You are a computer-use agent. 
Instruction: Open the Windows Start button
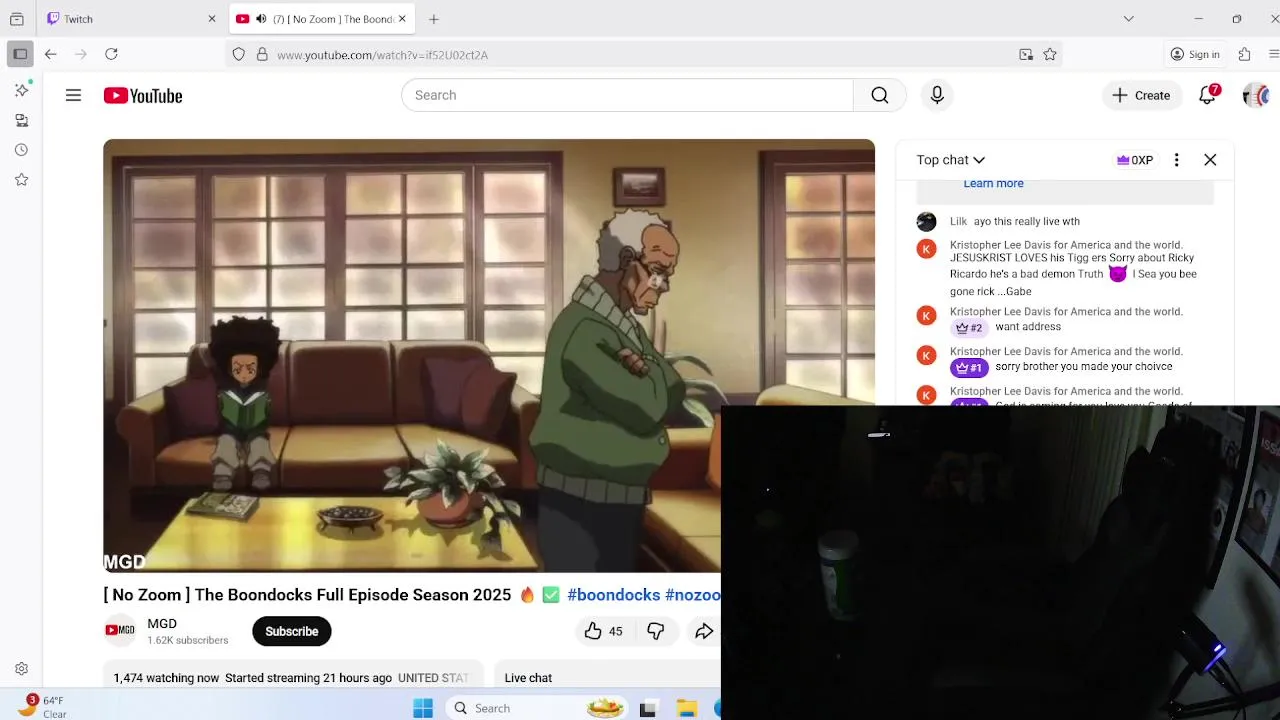pos(423,708)
